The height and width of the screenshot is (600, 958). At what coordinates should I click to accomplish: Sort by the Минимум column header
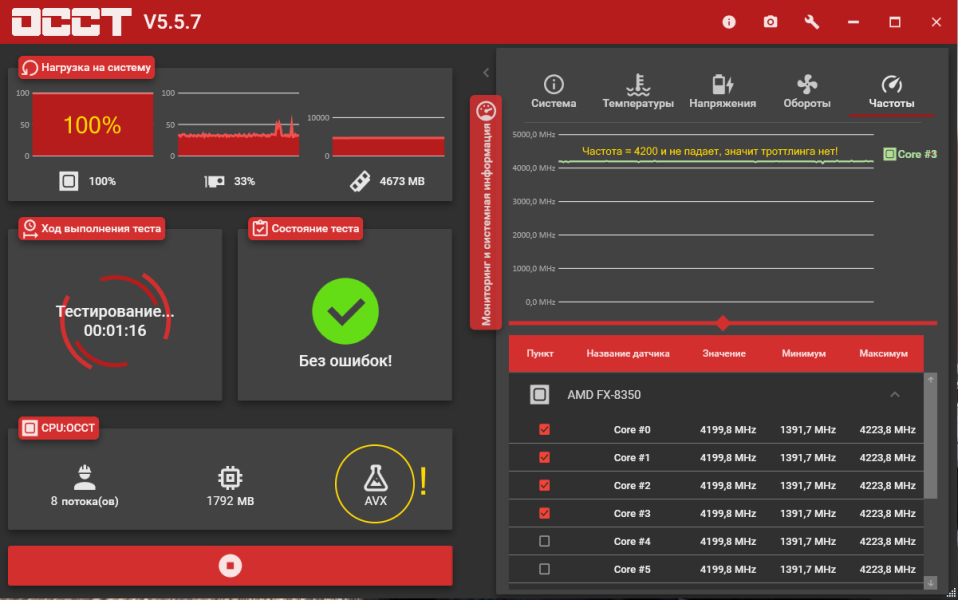[x=803, y=353]
